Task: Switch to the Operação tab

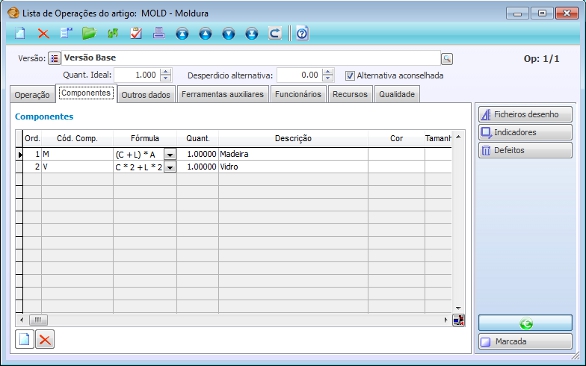Action: coord(32,95)
